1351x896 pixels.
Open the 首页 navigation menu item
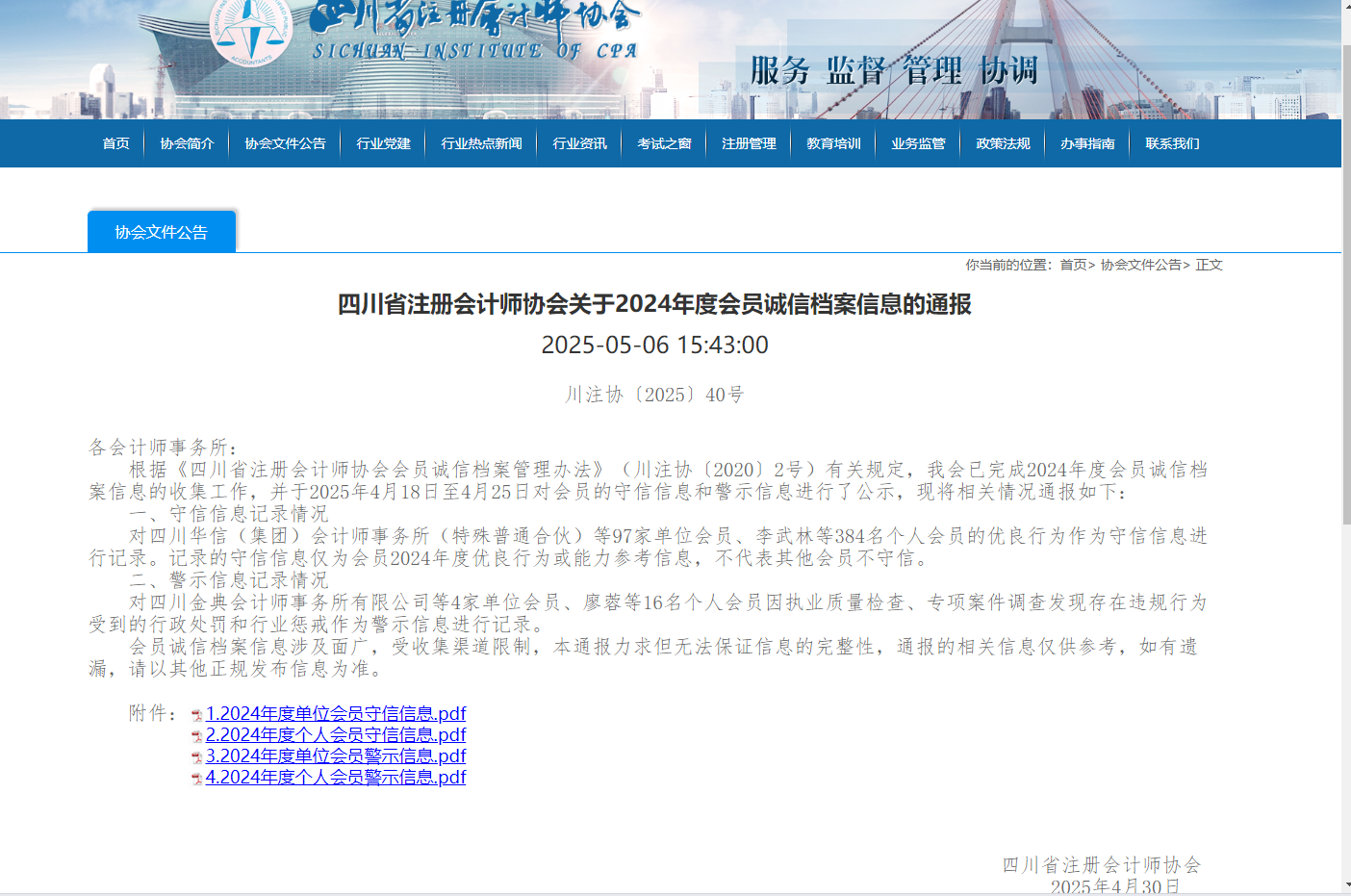pos(115,143)
